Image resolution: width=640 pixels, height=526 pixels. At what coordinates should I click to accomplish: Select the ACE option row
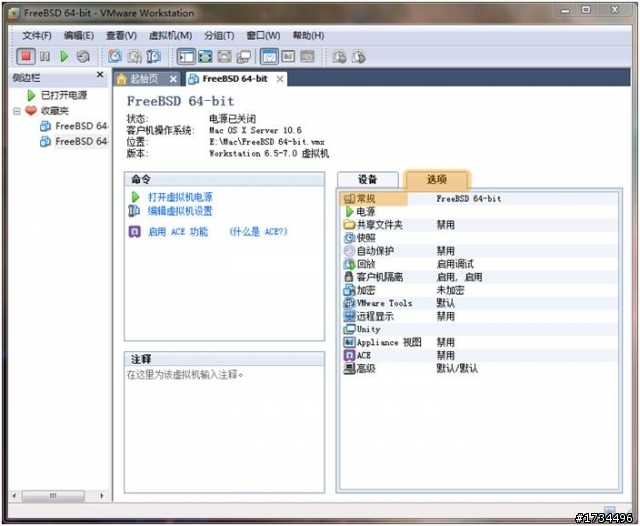[478, 355]
